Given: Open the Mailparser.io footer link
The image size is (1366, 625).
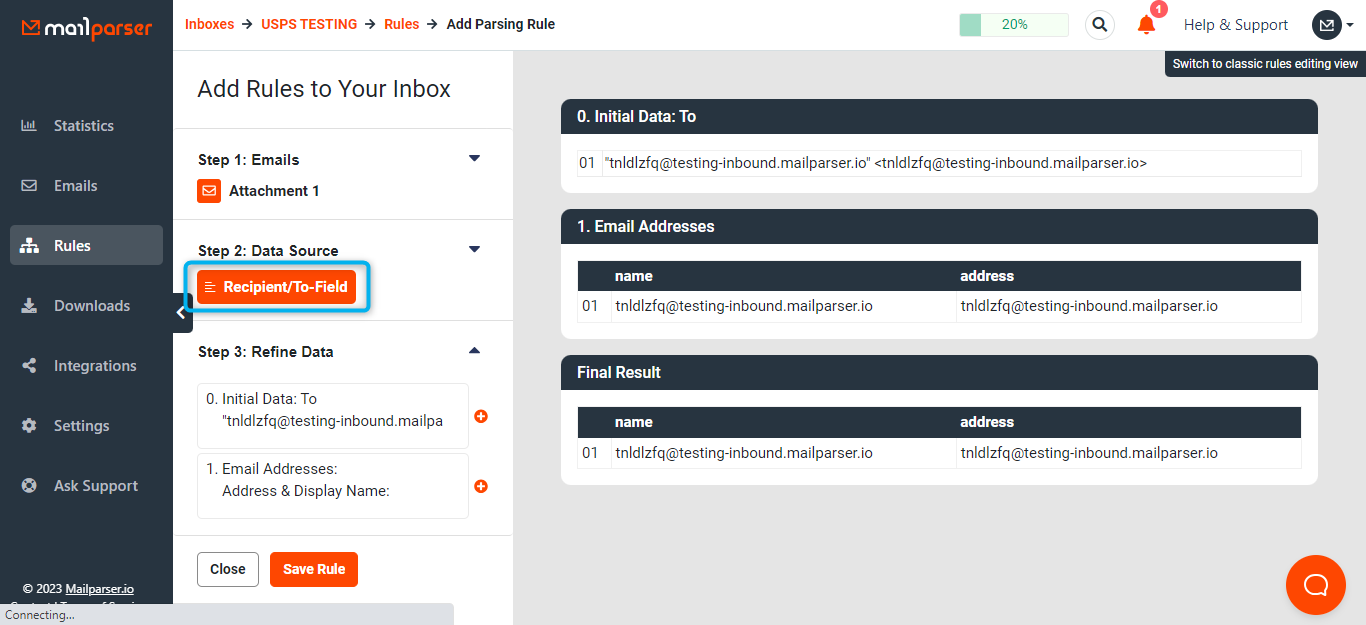Looking at the screenshot, I should pos(99,588).
